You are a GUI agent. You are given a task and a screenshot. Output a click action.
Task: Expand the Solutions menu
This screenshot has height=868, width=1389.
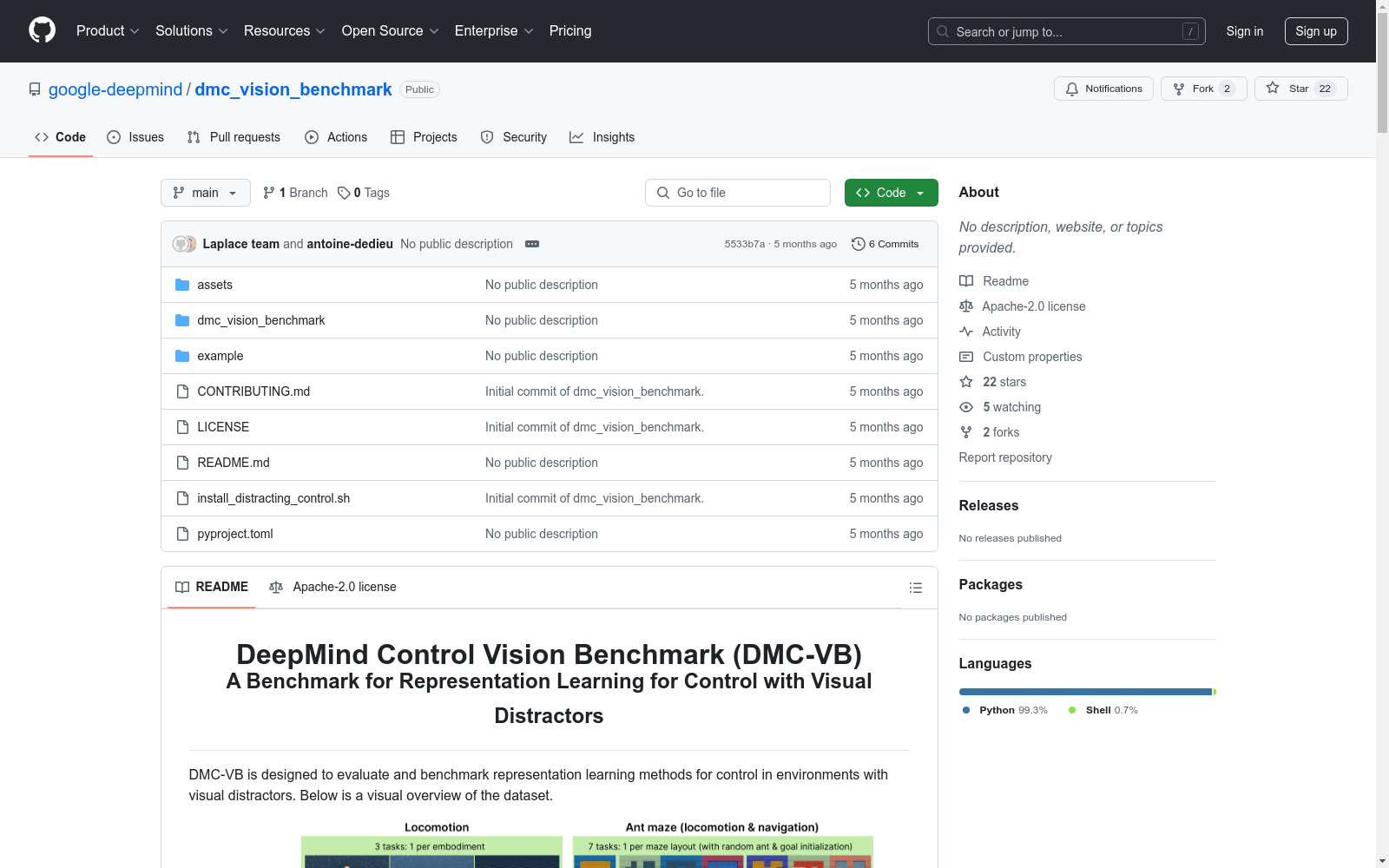pyautogui.click(x=192, y=30)
